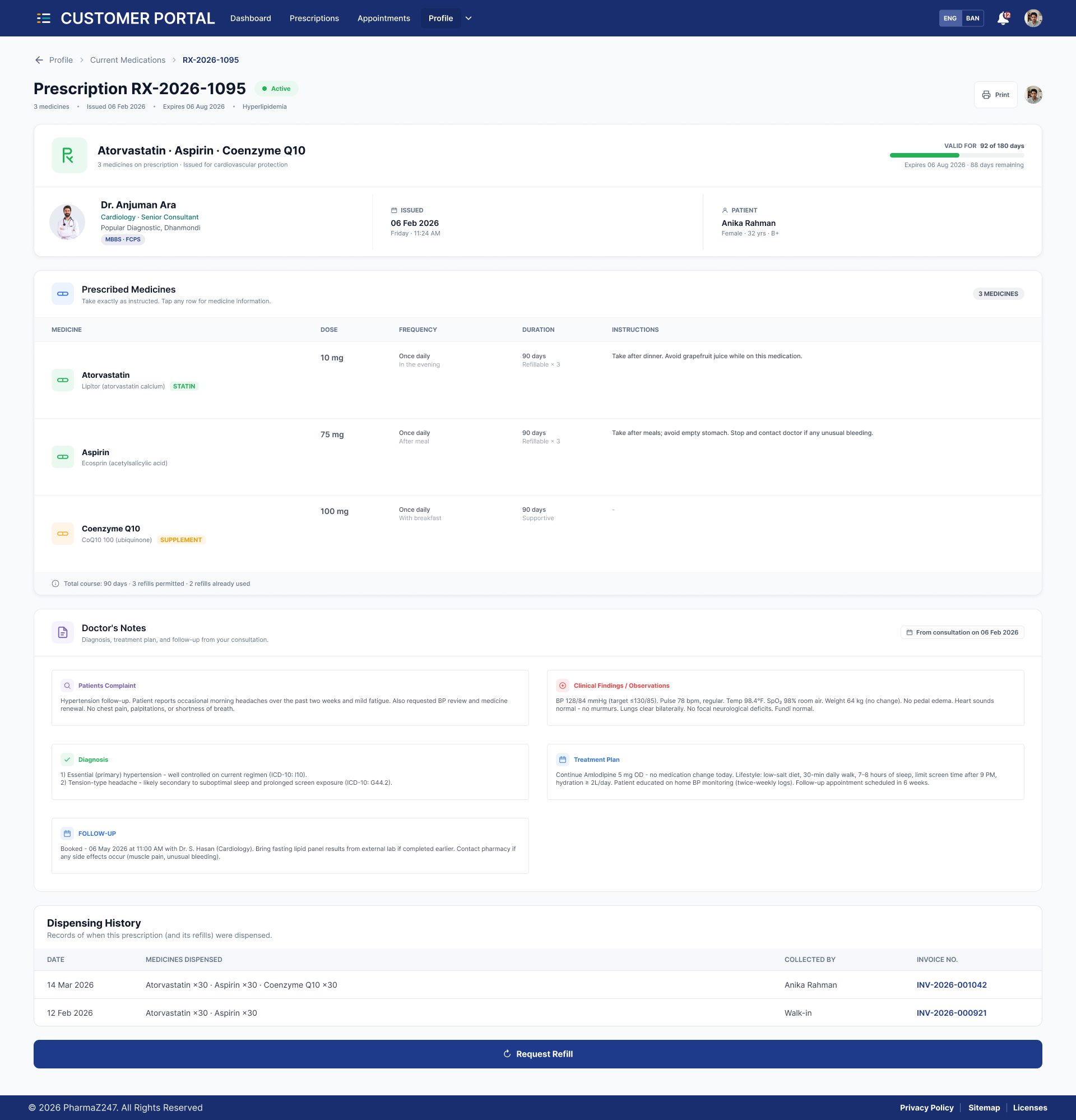Open the notifications bell icon

tap(1003, 18)
